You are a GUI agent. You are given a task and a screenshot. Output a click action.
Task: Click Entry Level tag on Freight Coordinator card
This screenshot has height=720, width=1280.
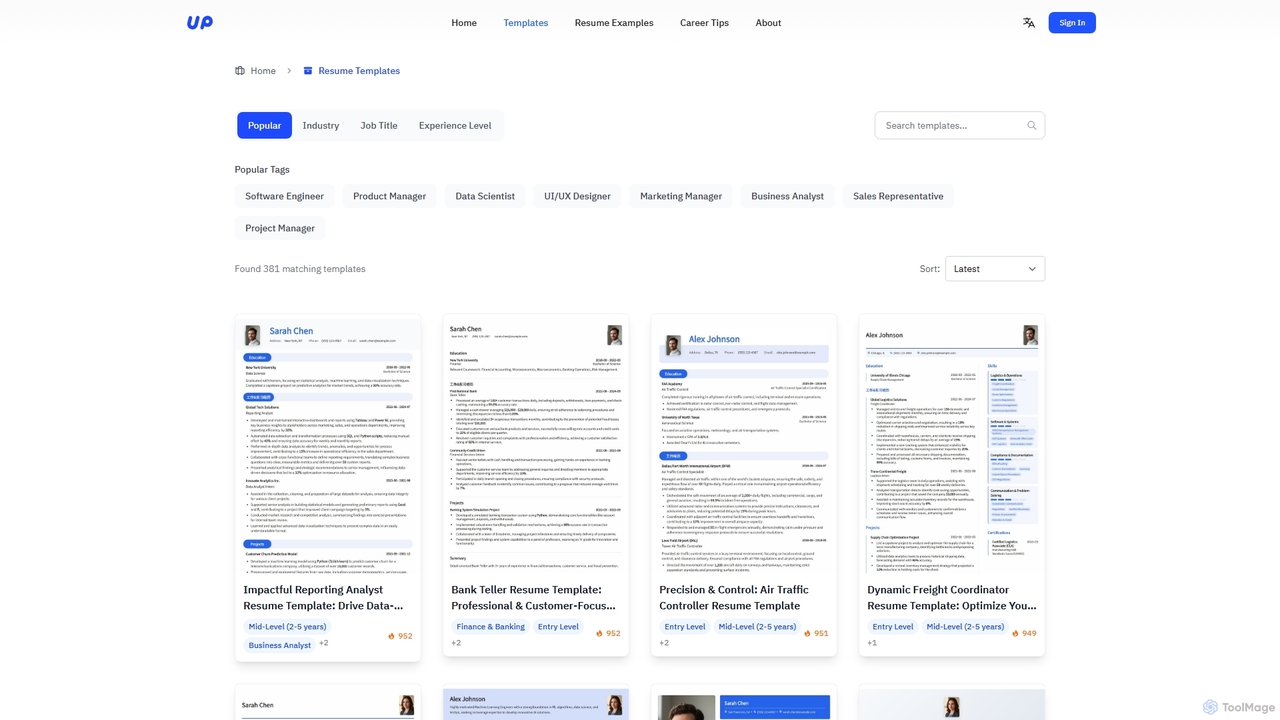click(893, 627)
